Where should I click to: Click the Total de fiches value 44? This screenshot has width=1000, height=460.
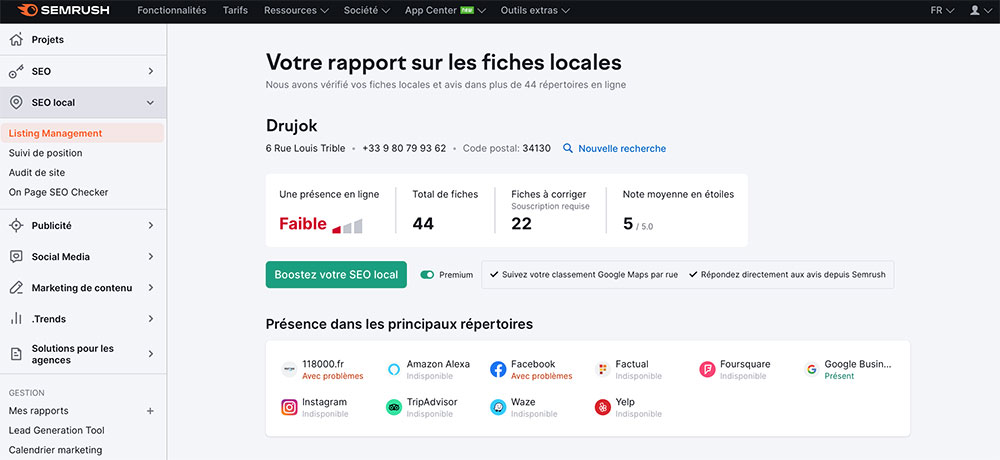pyautogui.click(x=423, y=224)
